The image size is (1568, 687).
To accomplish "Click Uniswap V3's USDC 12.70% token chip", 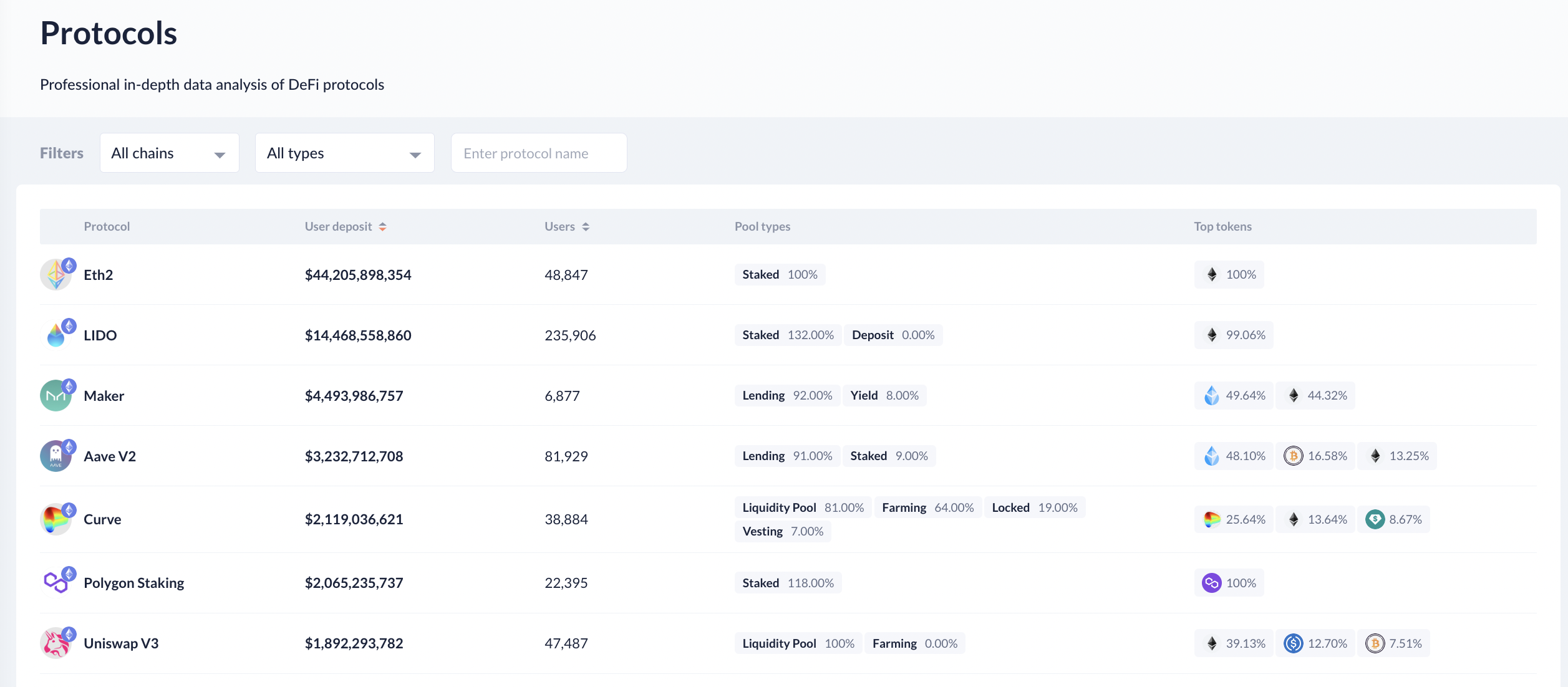I will [x=1315, y=643].
